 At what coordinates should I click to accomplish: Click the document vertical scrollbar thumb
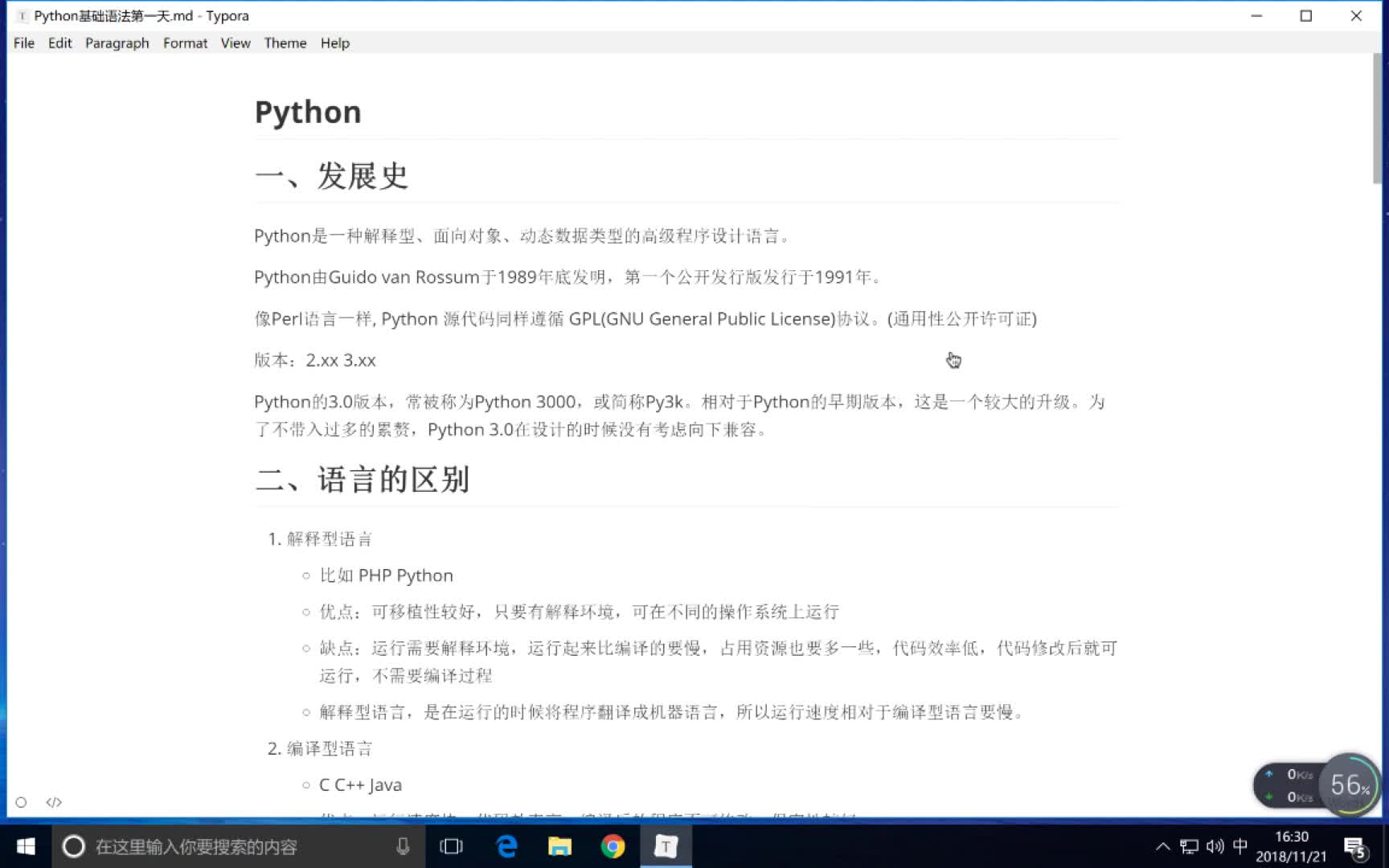point(1377,118)
